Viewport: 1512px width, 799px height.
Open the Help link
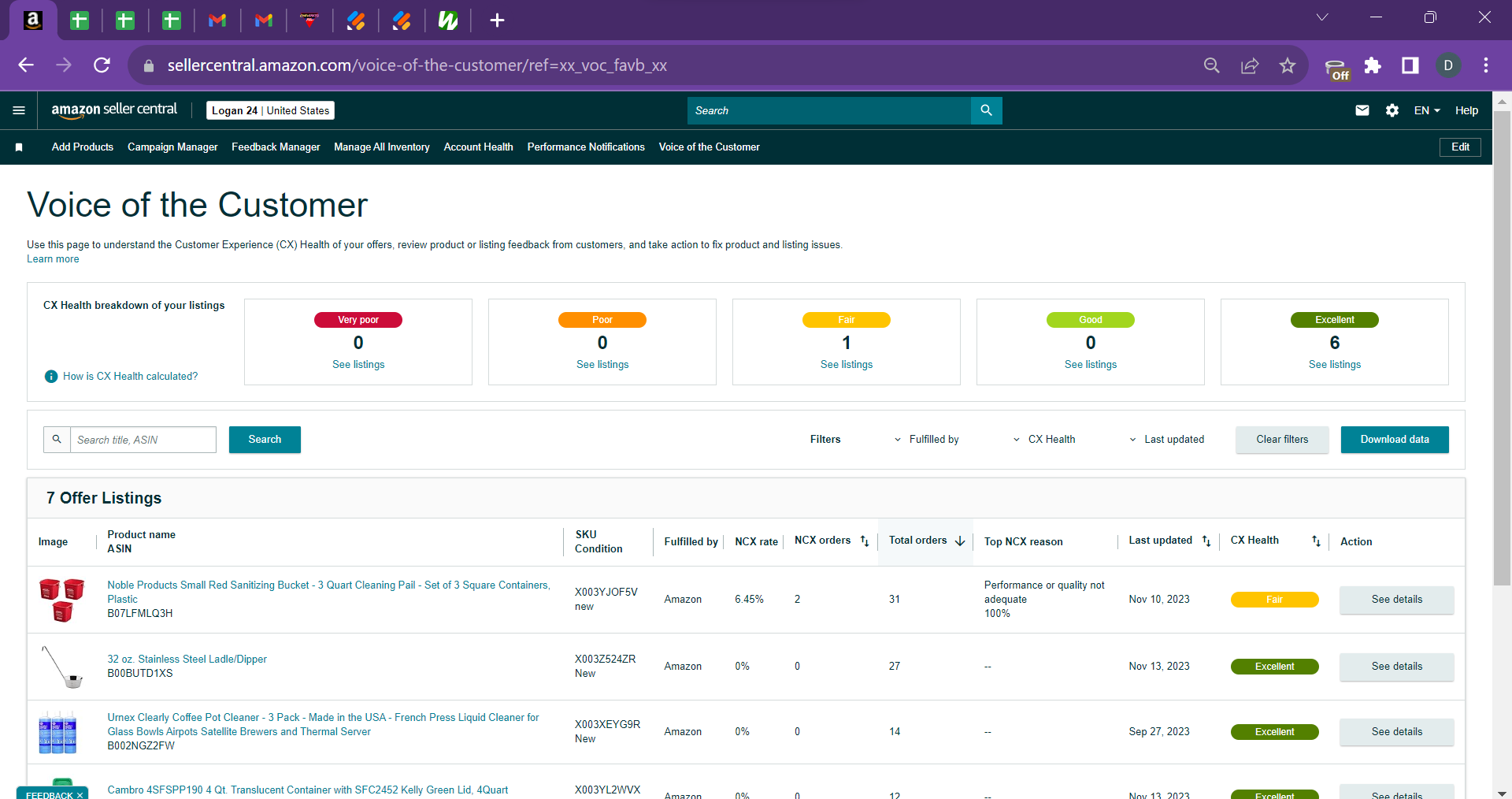coord(1466,110)
